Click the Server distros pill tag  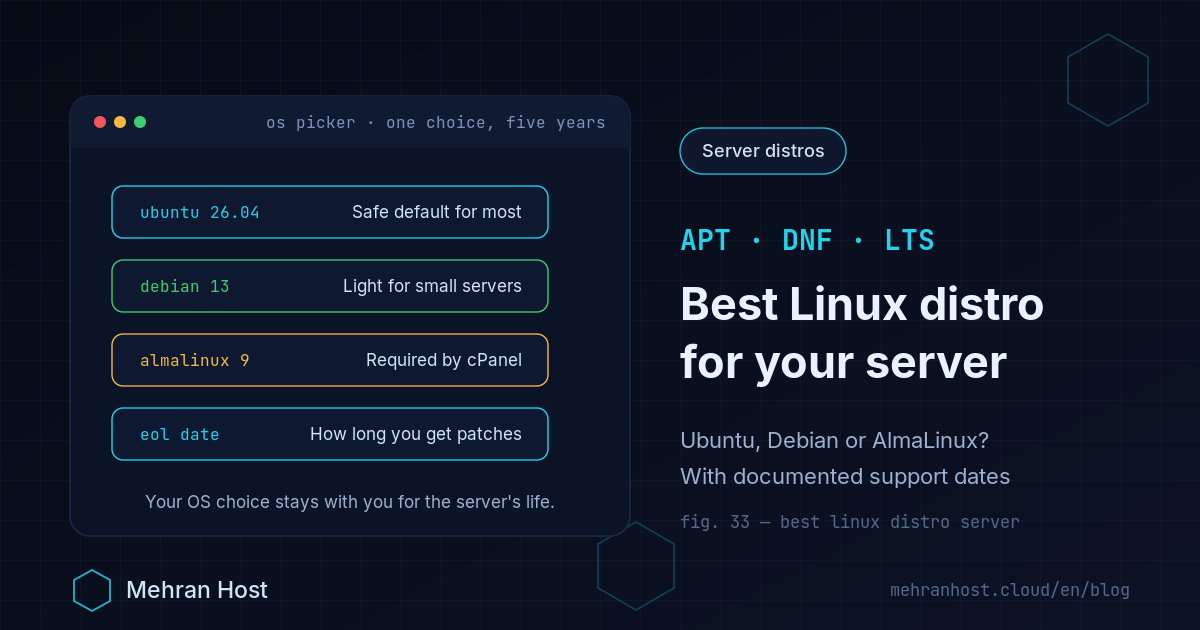[763, 151]
